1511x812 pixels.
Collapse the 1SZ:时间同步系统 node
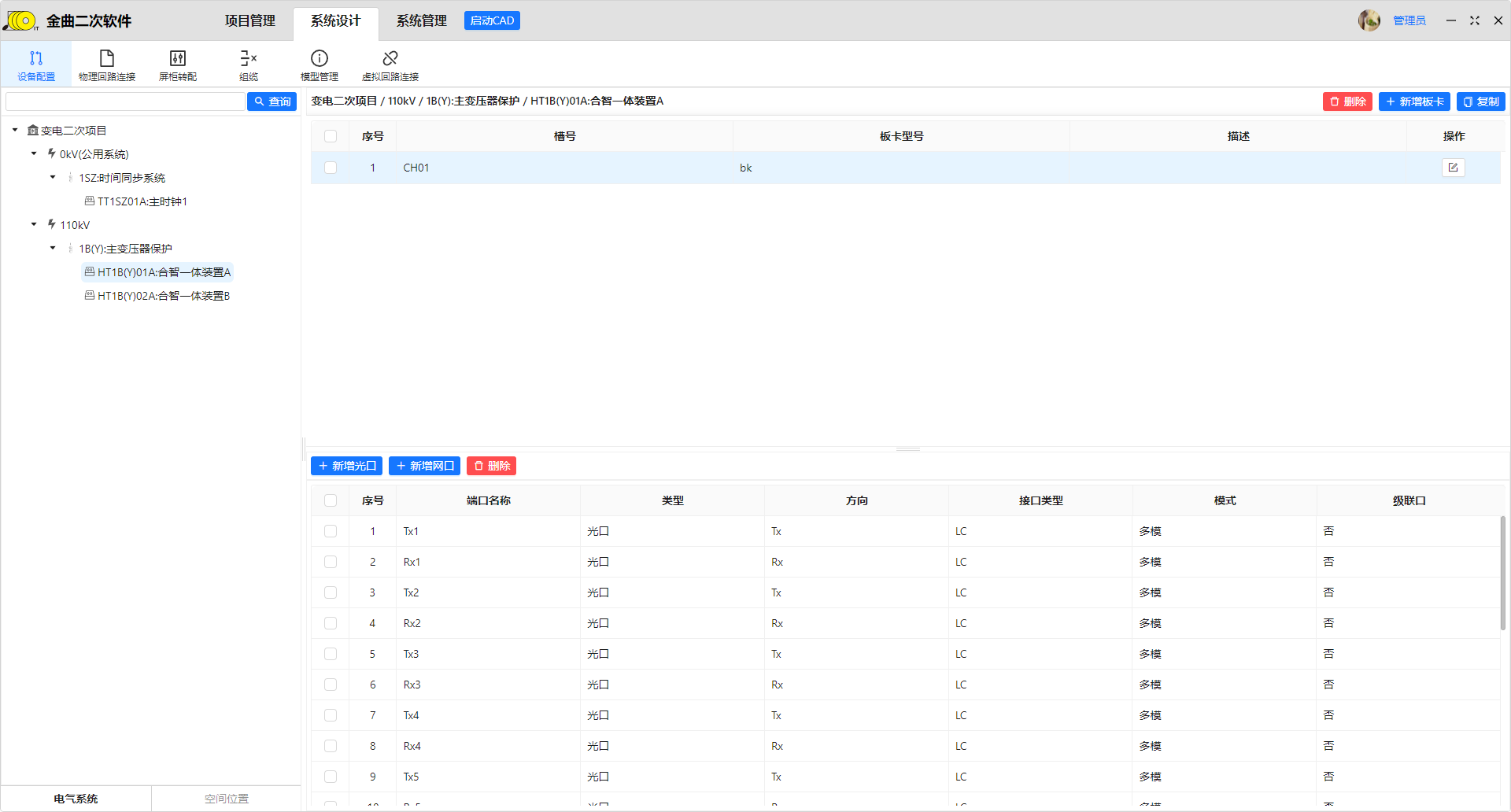[53, 178]
